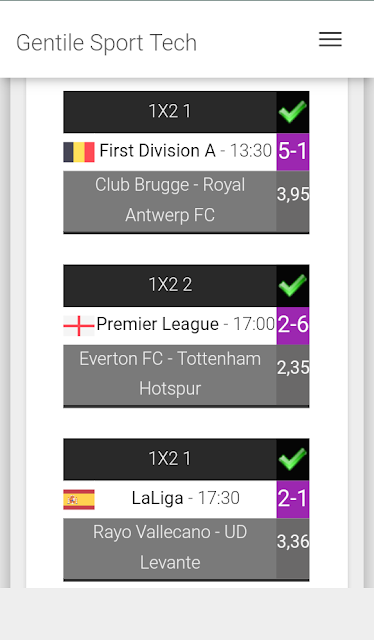Open Rayo Vallecano - UD Levante match
The height and width of the screenshot is (640, 374).
170,549
